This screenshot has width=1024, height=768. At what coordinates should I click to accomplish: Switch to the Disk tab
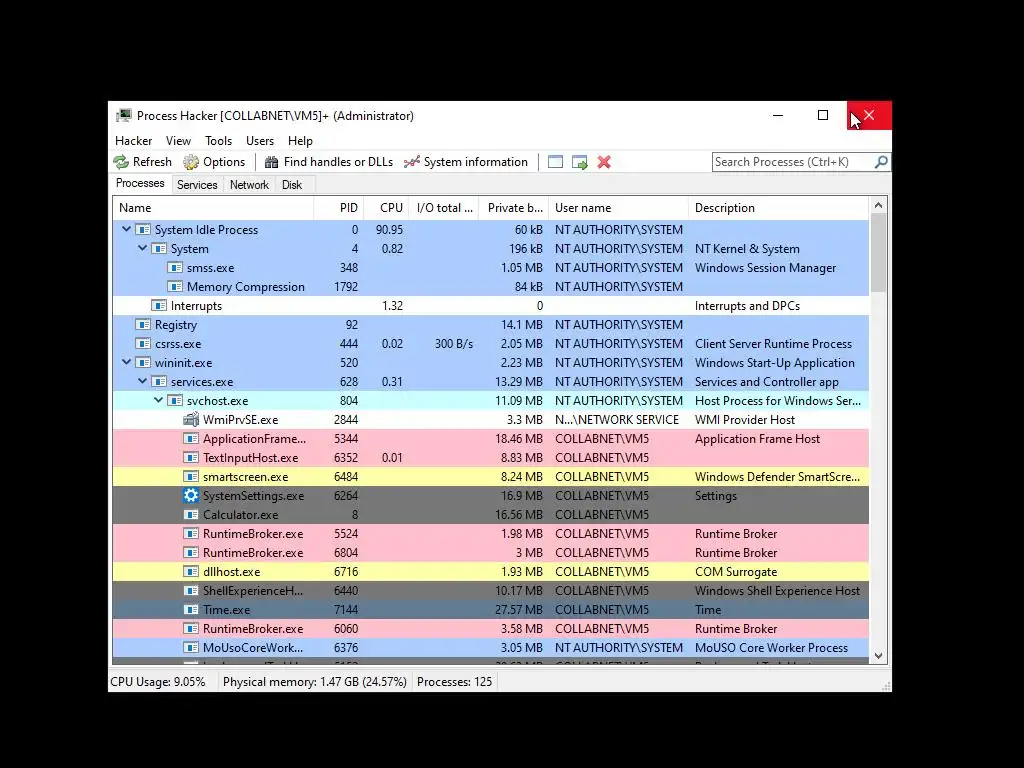coord(292,185)
